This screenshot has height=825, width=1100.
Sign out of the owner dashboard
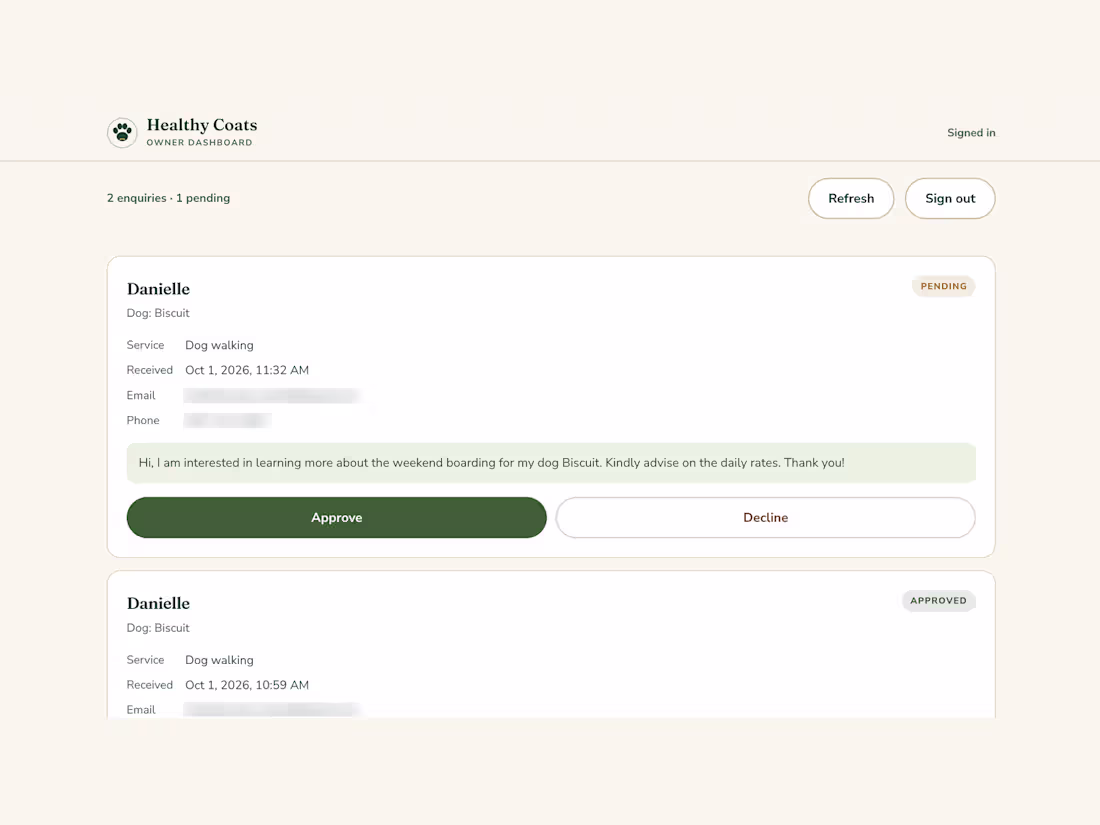coord(950,199)
